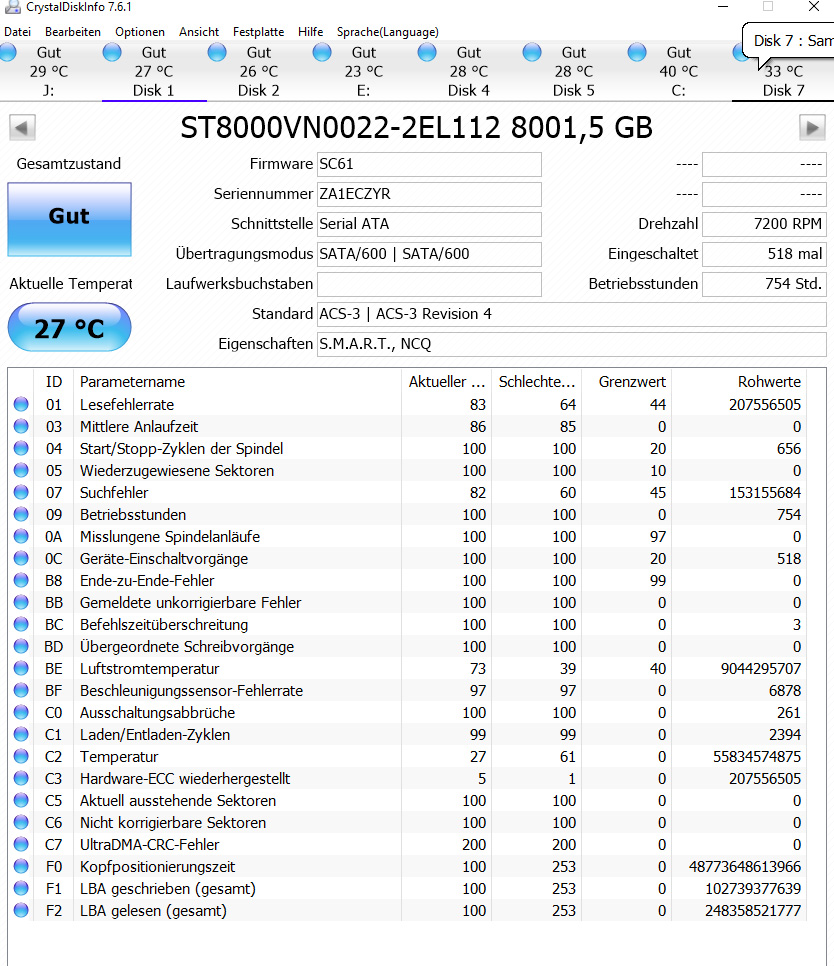Select the Start/Stopp-Zyklen der Spindel row
The height and width of the screenshot is (966, 834).
pyautogui.click(x=407, y=448)
